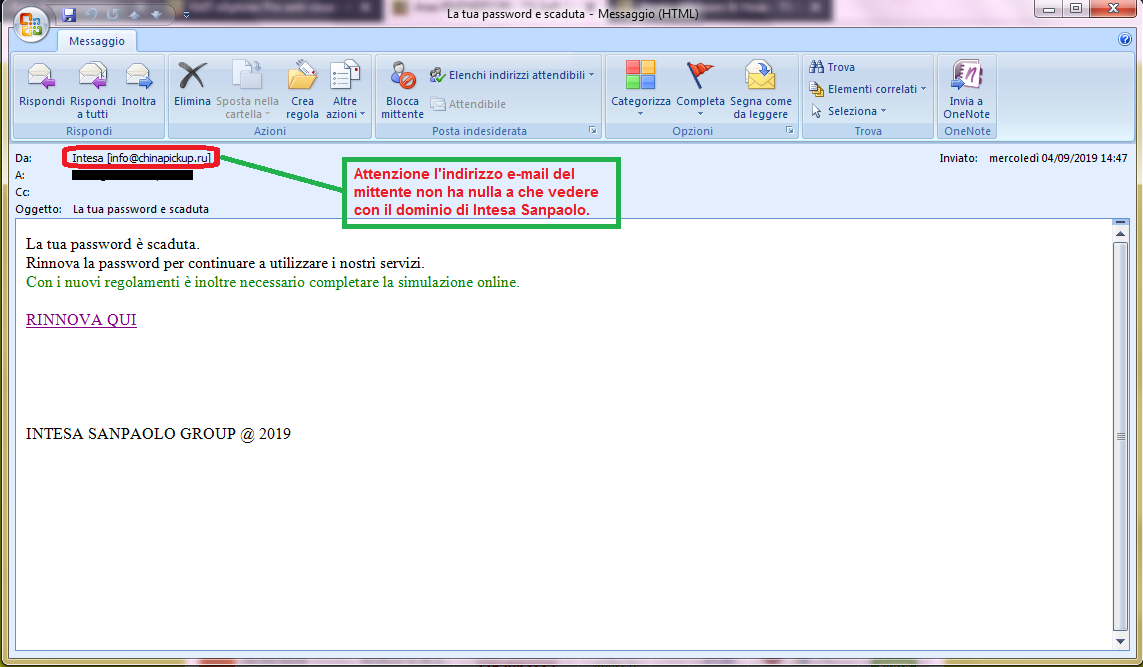Click the green line 'Con i nuovi regolamenti'
The height and width of the screenshot is (667, 1143).
click(x=273, y=282)
